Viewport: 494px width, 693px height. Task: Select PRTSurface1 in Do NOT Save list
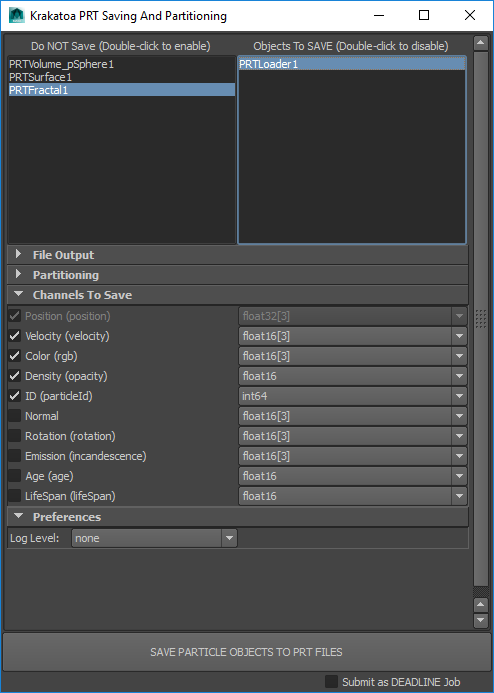pos(122,77)
